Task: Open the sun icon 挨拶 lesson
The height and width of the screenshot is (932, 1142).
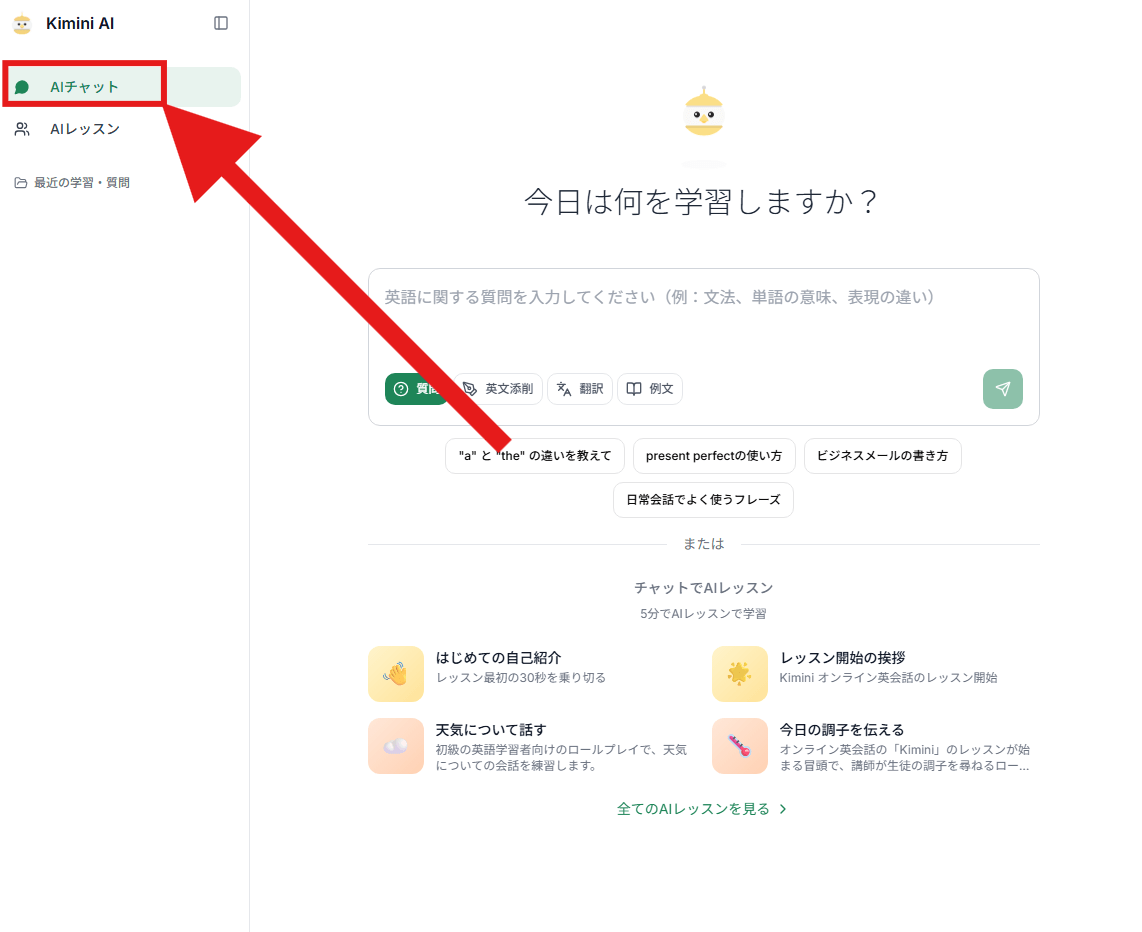Action: pos(740,674)
